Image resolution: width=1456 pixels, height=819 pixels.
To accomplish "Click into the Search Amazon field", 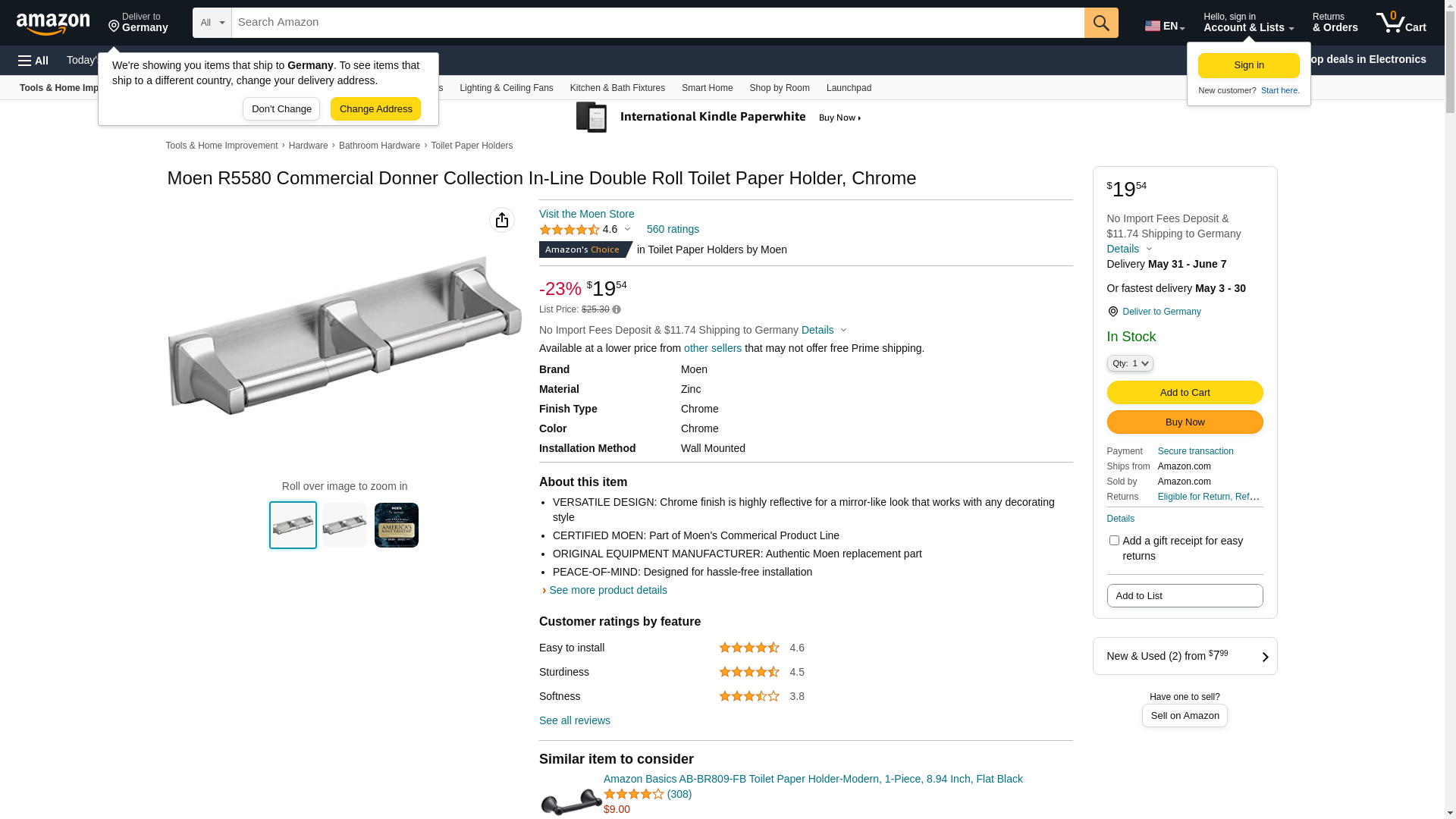I will coord(657,23).
